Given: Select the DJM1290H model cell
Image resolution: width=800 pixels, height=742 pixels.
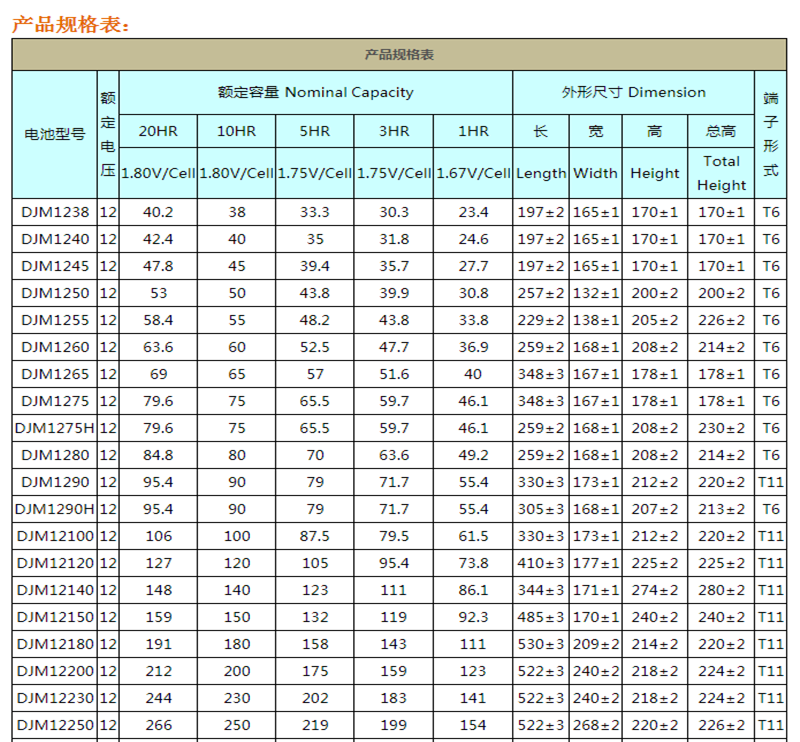Looking at the screenshot, I should click(54, 509).
